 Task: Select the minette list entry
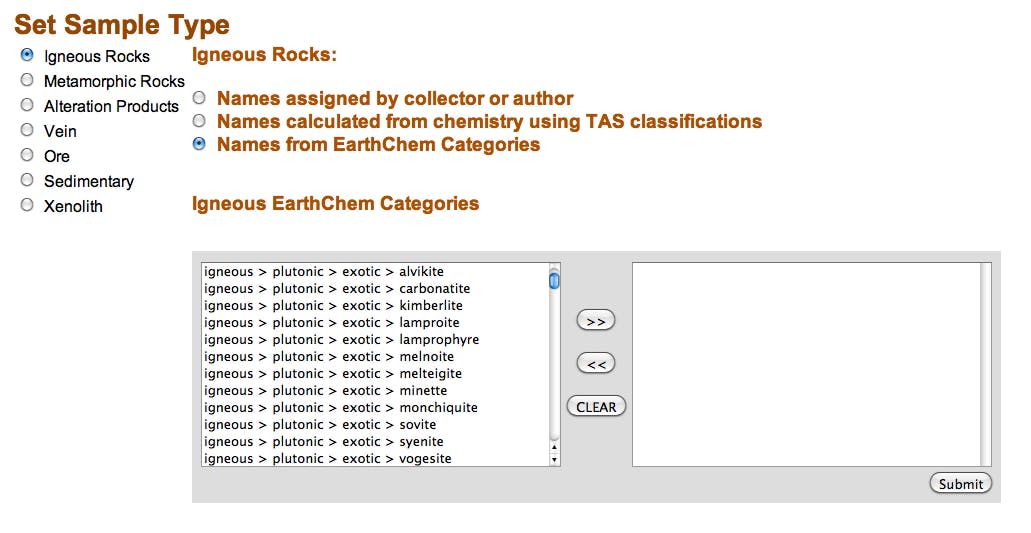pyautogui.click(x=375, y=391)
